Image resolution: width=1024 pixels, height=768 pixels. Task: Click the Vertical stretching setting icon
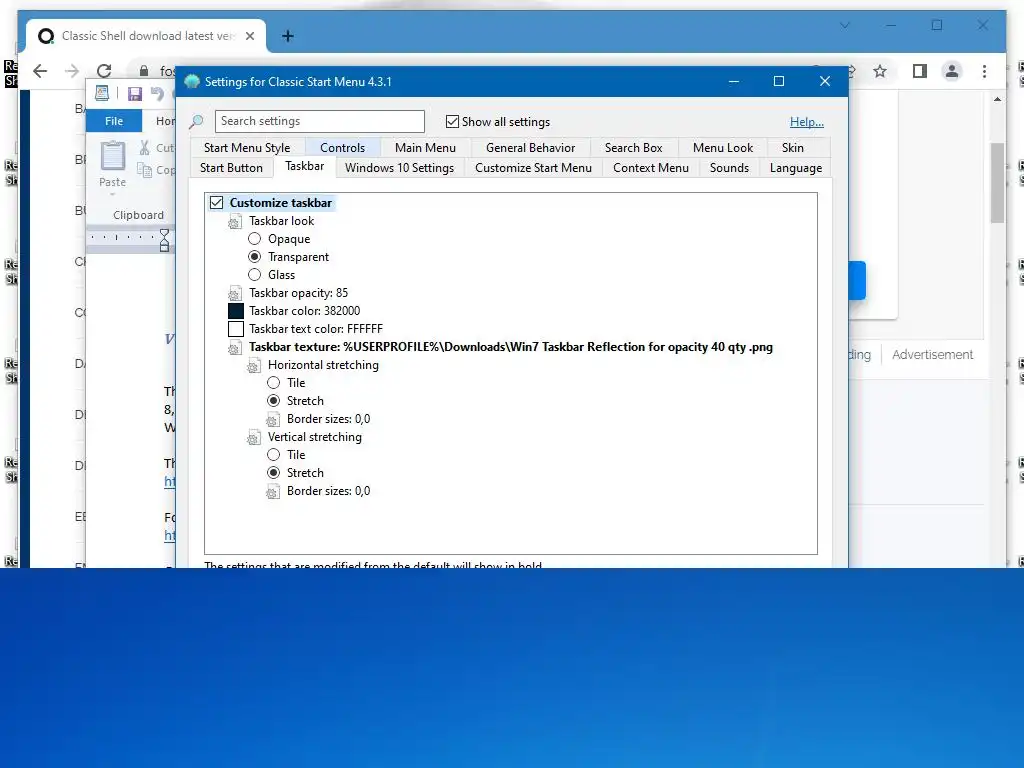point(253,437)
